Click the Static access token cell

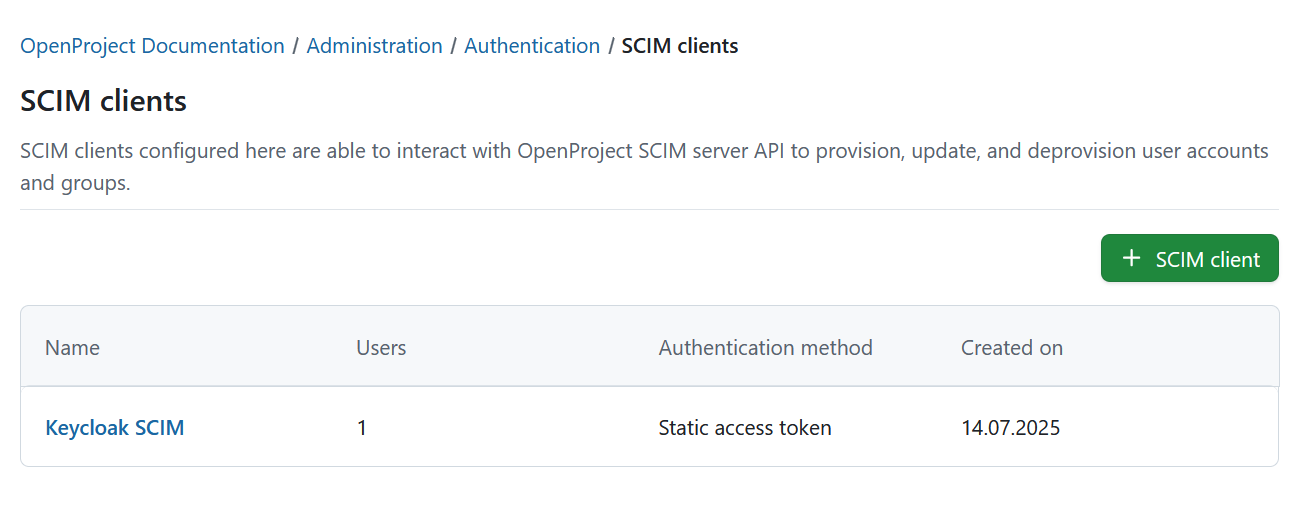point(744,428)
